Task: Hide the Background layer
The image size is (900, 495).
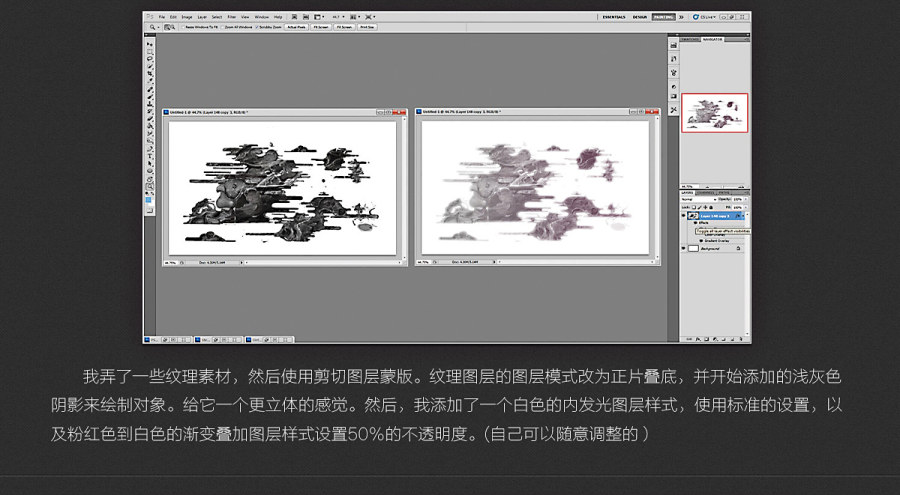Action: tap(684, 248)
